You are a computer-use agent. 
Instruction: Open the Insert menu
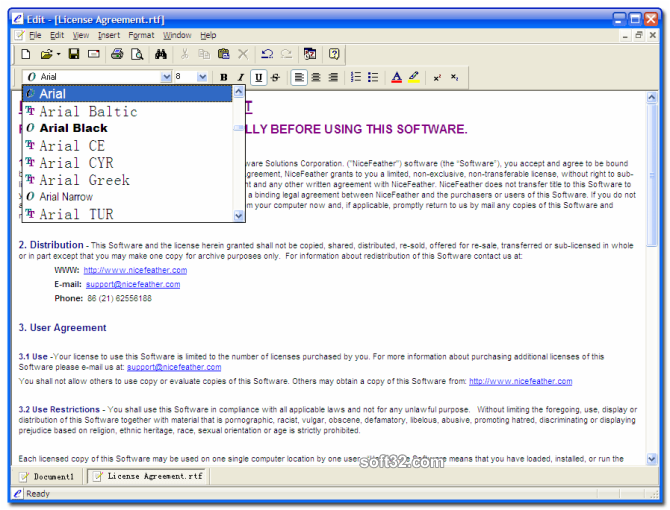[109, 35]
